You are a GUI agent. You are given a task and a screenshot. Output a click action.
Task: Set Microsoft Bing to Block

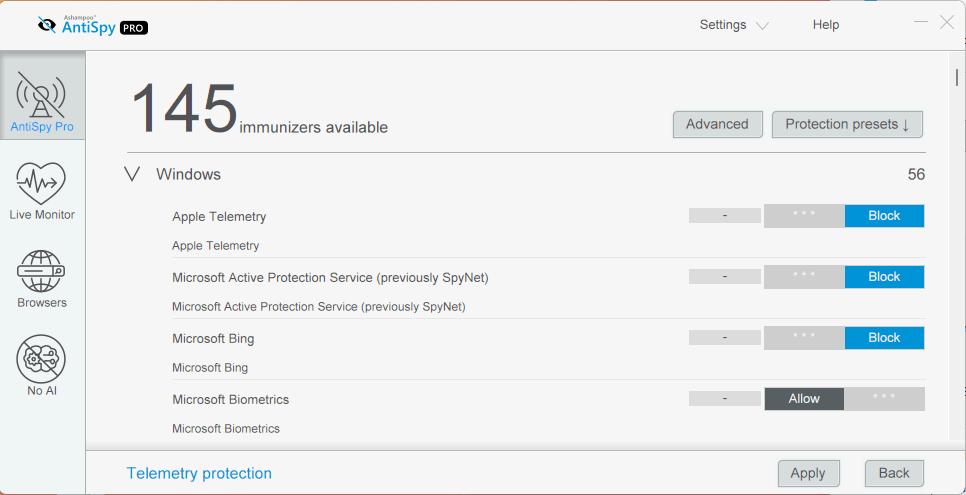click(x=884, y=338)
